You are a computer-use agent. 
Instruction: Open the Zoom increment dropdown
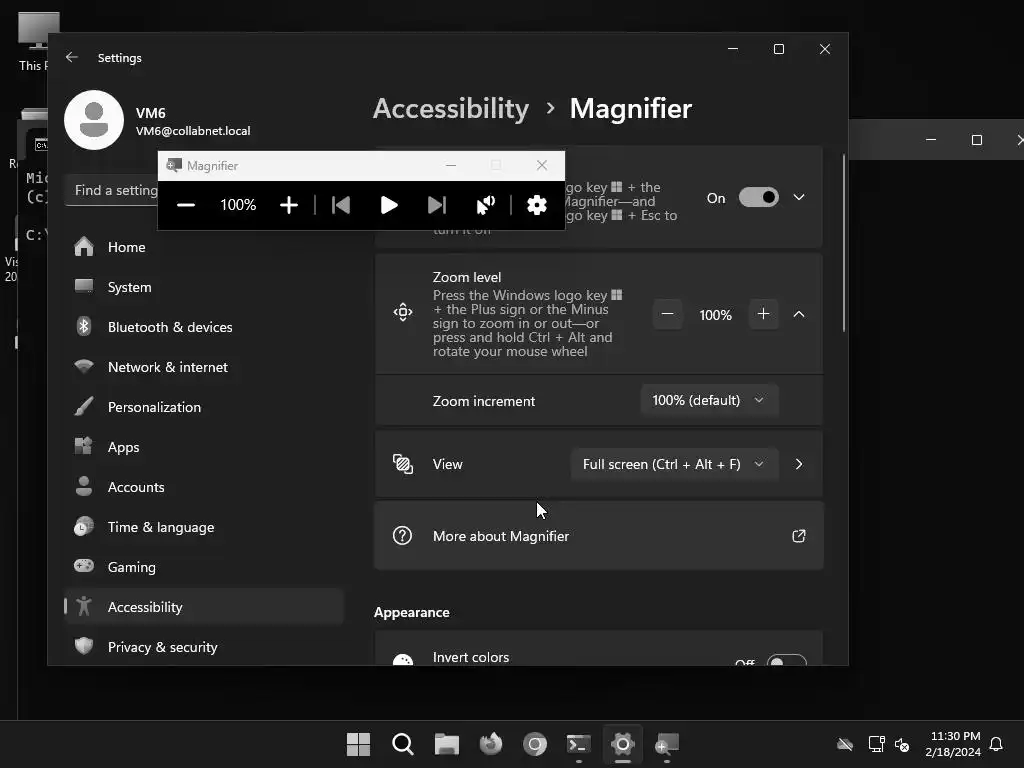(x=709, y=400)
